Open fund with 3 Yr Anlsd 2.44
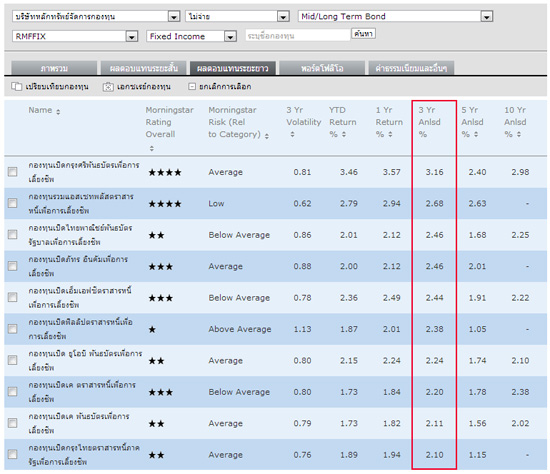Image resolution: width=550 pixels, height=474 pixels. [x=80, y=298]
